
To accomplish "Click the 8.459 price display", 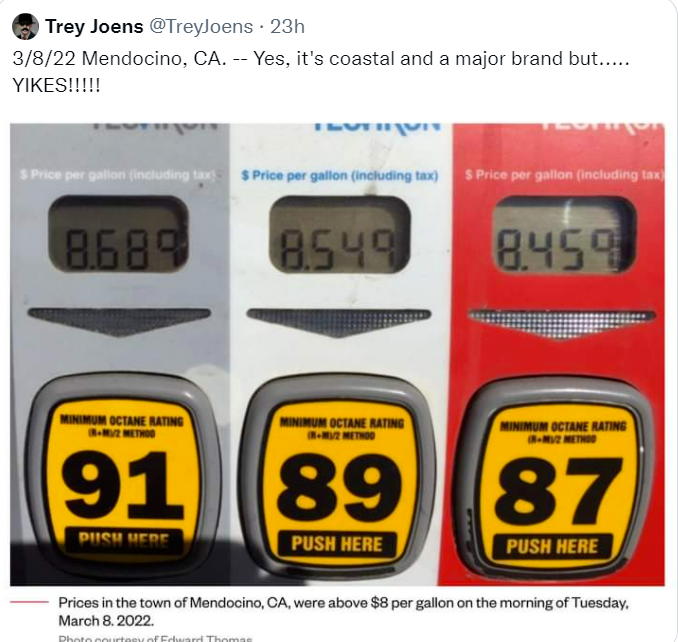I will pos(564,235).
